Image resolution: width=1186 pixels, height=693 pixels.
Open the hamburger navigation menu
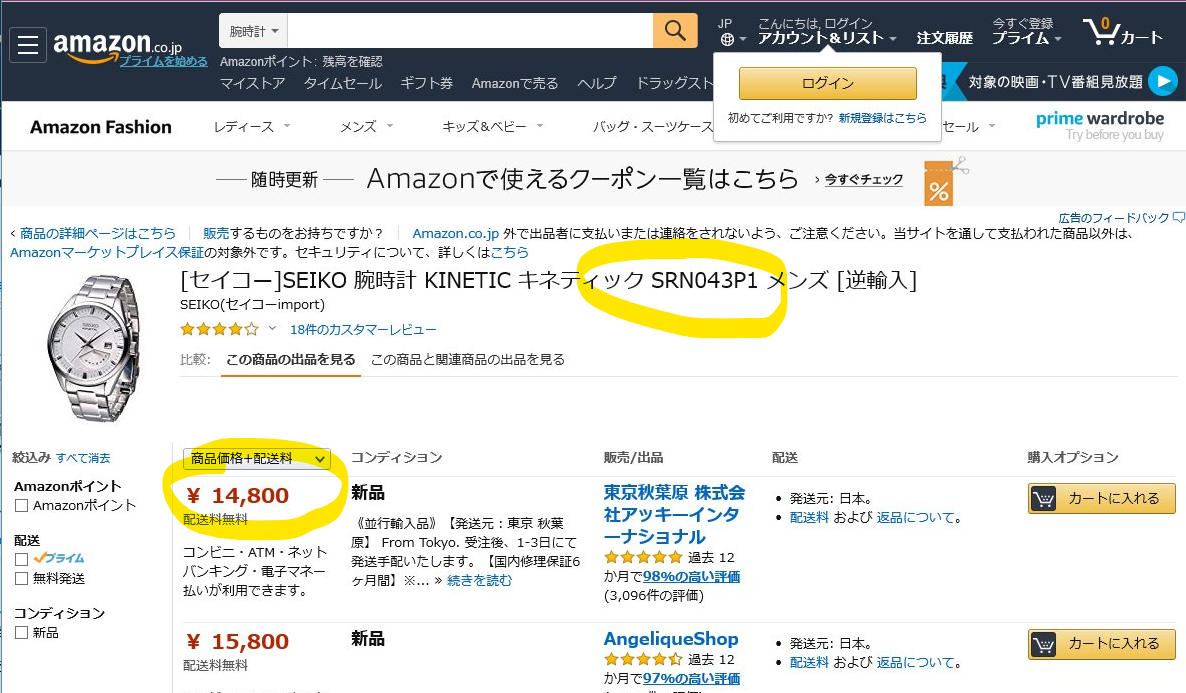(x=28, y=44)
